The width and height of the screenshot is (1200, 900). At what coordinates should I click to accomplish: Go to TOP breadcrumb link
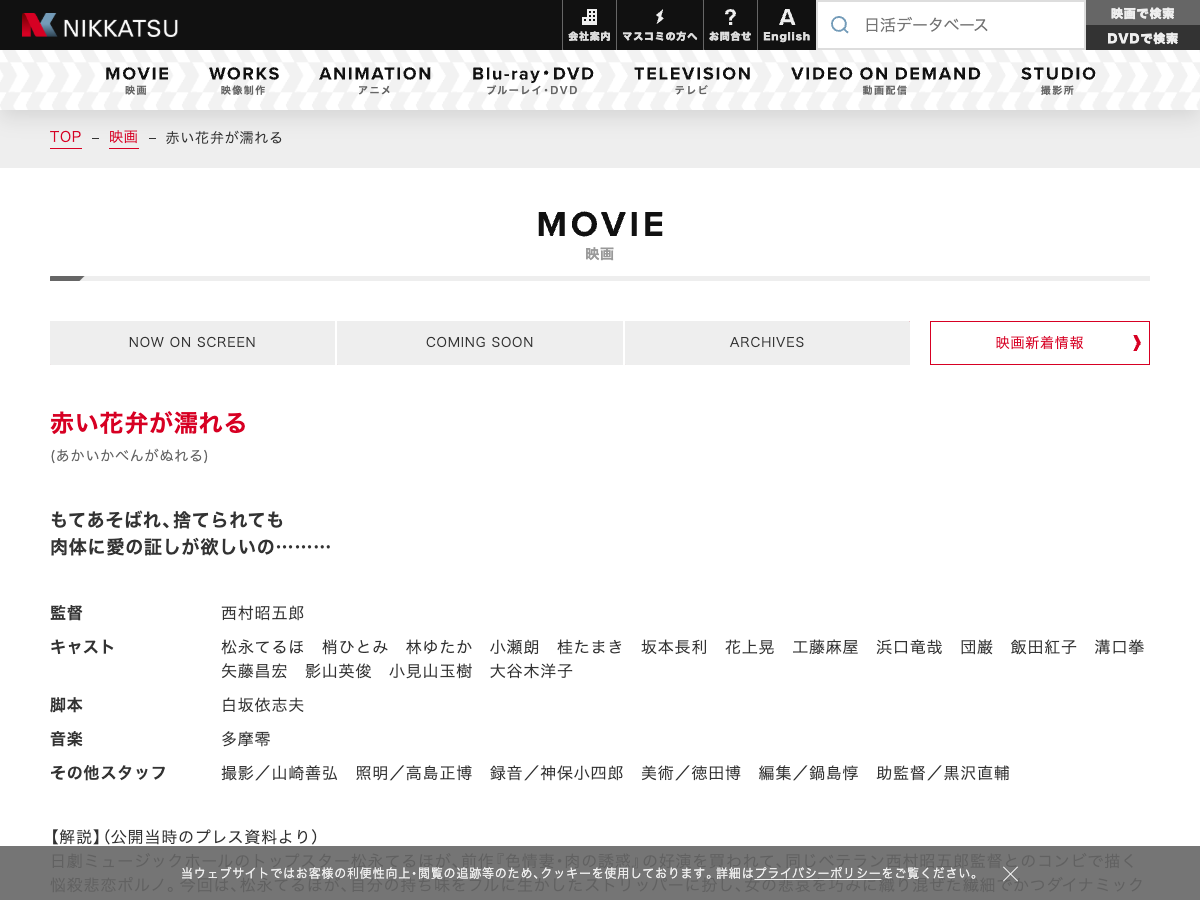tap(66, 137)
